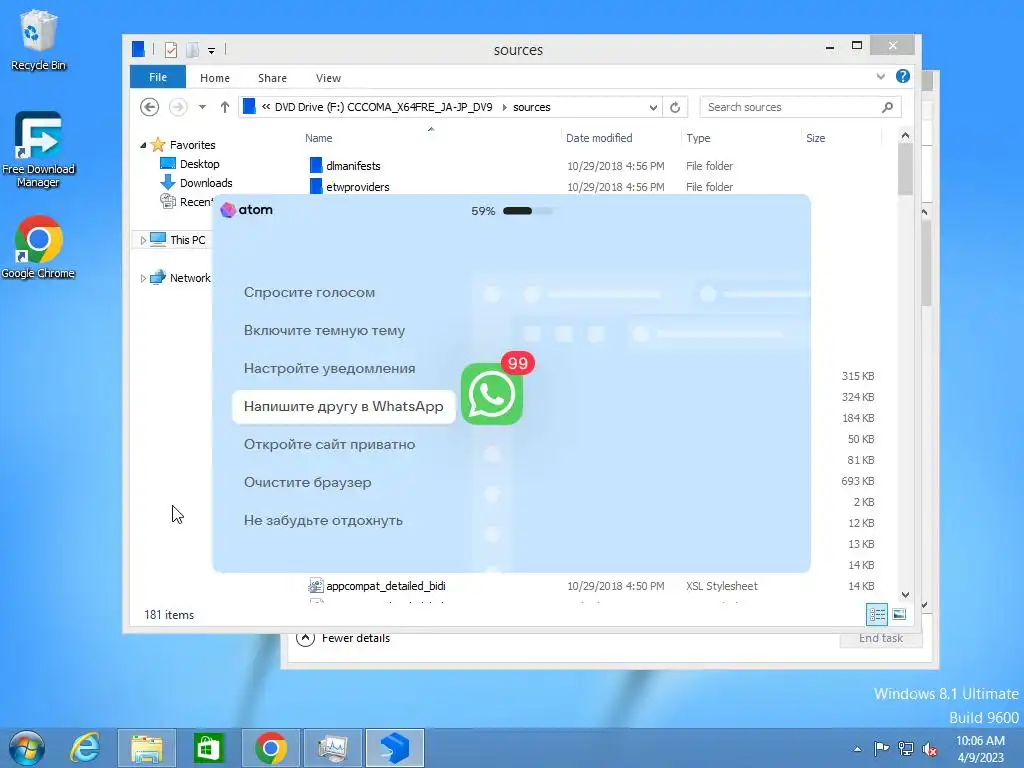Select the etwproviders folder
The image size is (1024, 768).
[358, 187]
